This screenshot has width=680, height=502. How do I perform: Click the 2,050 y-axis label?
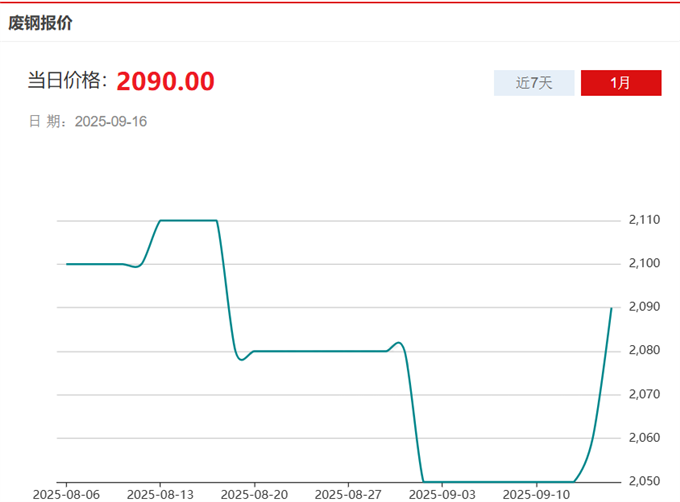[x=645, y=481]
